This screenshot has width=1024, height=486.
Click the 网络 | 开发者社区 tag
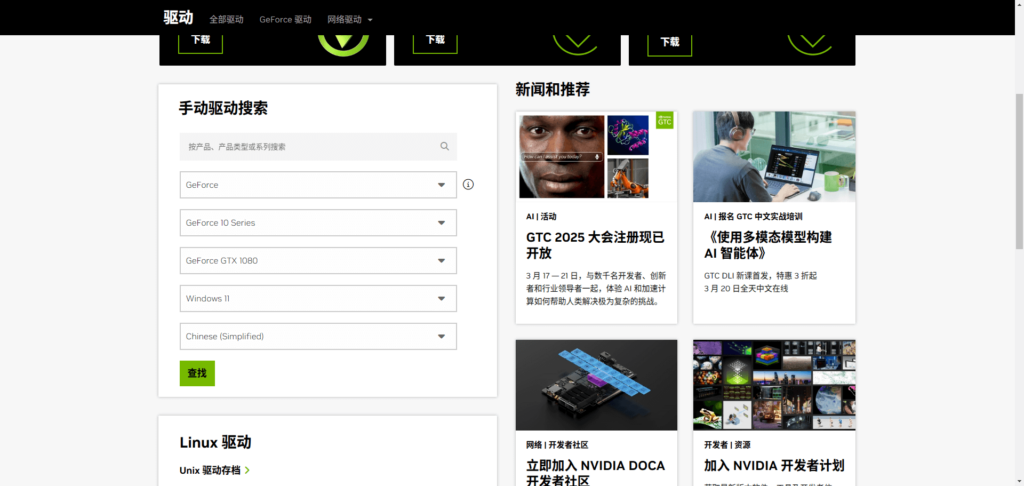[557, 445]
